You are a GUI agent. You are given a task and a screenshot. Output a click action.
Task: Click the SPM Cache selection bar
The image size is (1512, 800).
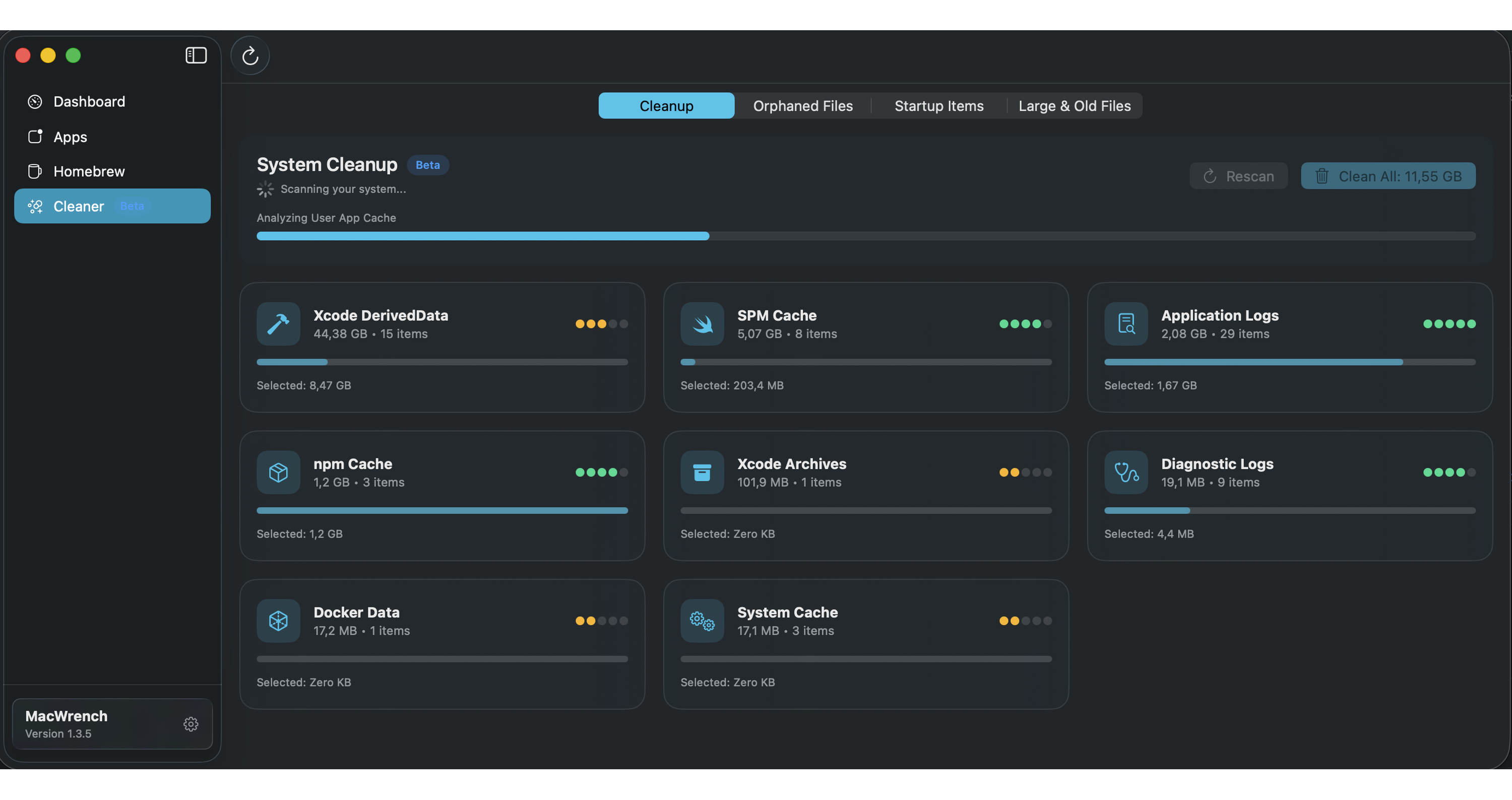[x=866, y=362]
